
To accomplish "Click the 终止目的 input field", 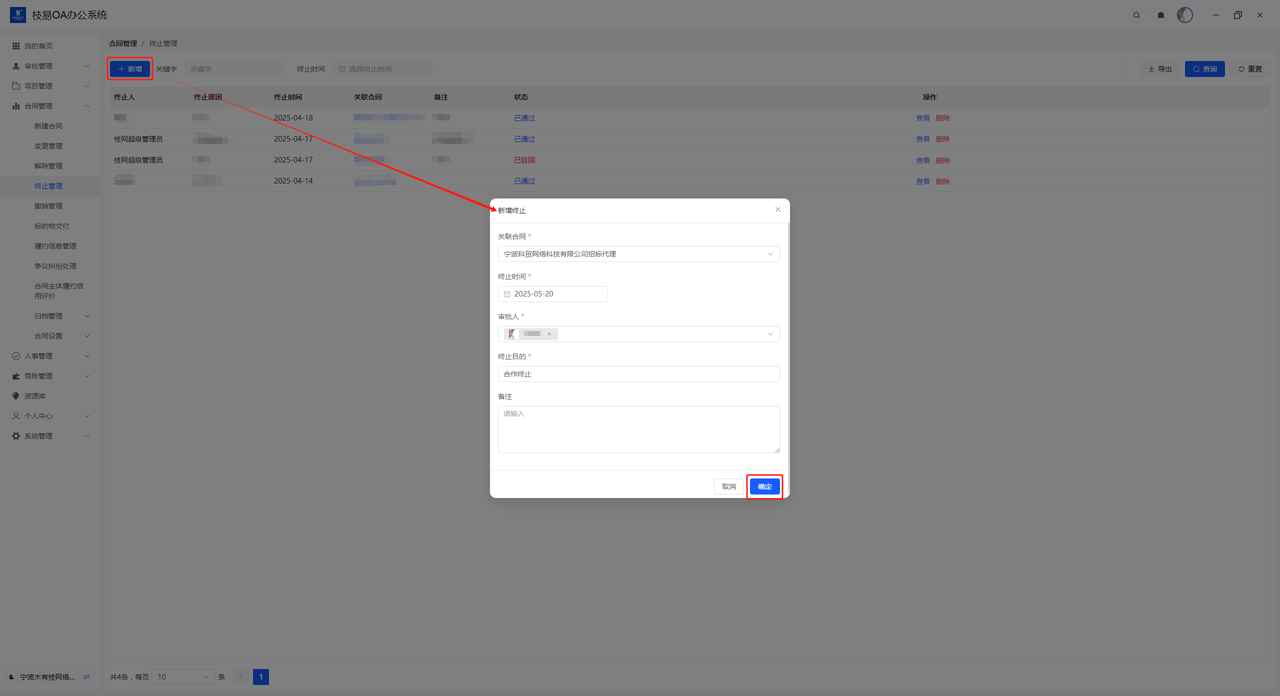I will pyautogui.click(x=638, y=374).
